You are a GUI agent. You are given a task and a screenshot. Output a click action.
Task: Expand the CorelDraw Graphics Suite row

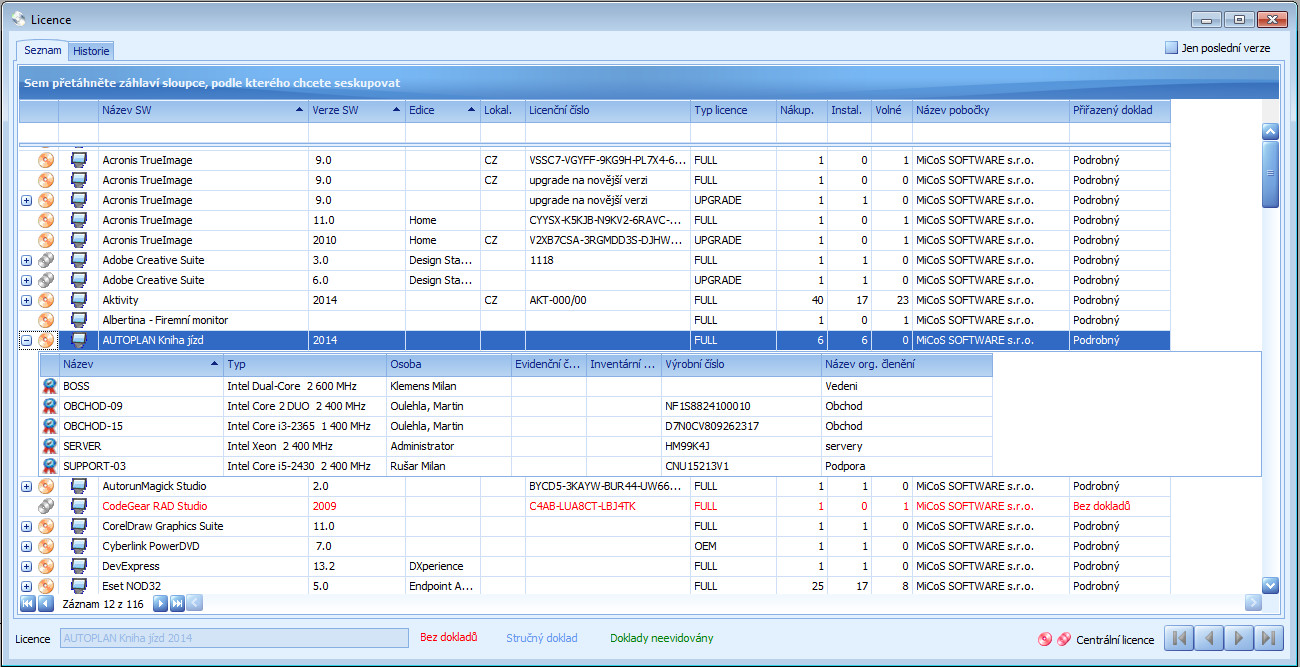click(x=26, y=526)
